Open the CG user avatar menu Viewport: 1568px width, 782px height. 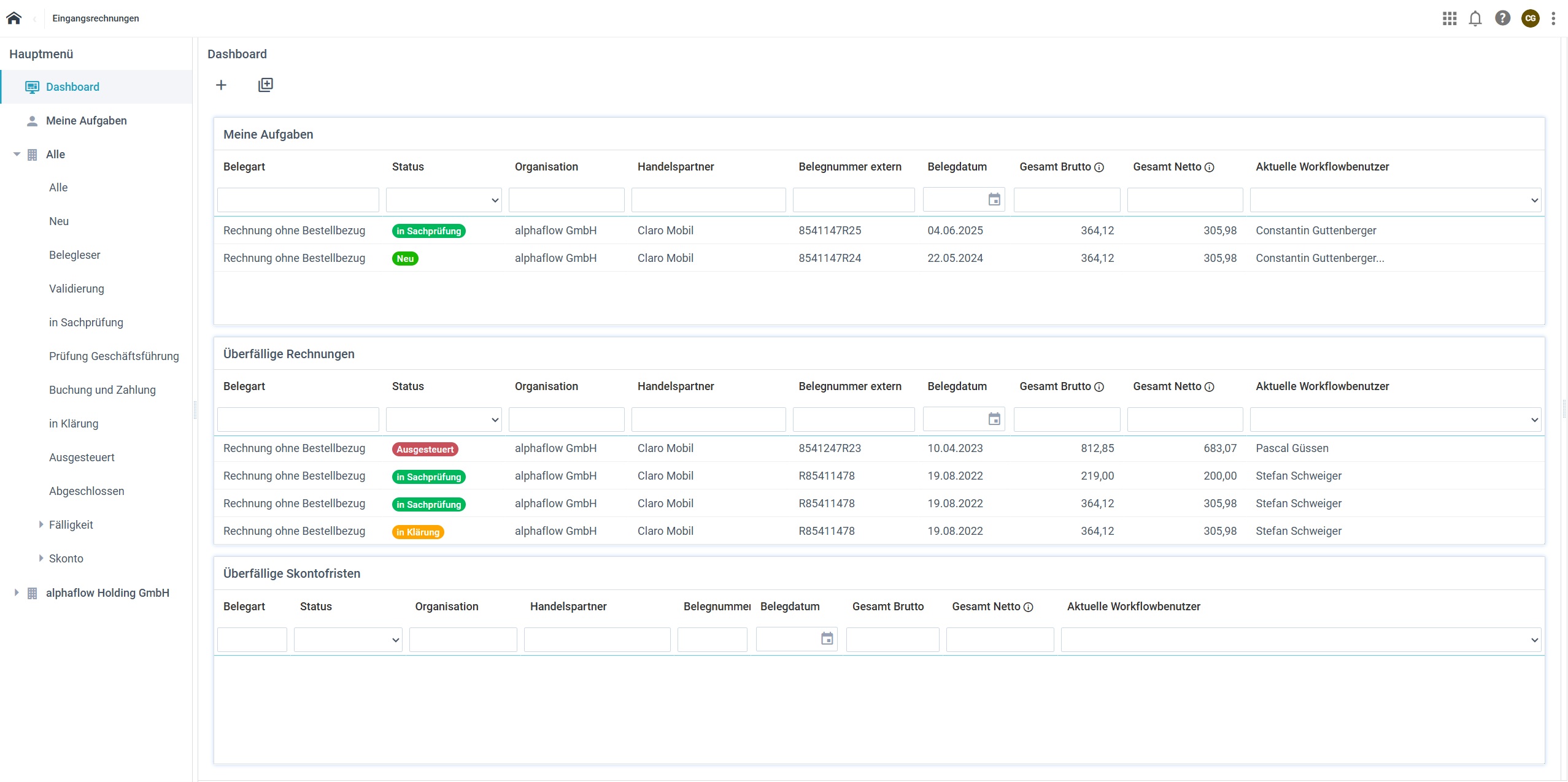click(1530, 18)
